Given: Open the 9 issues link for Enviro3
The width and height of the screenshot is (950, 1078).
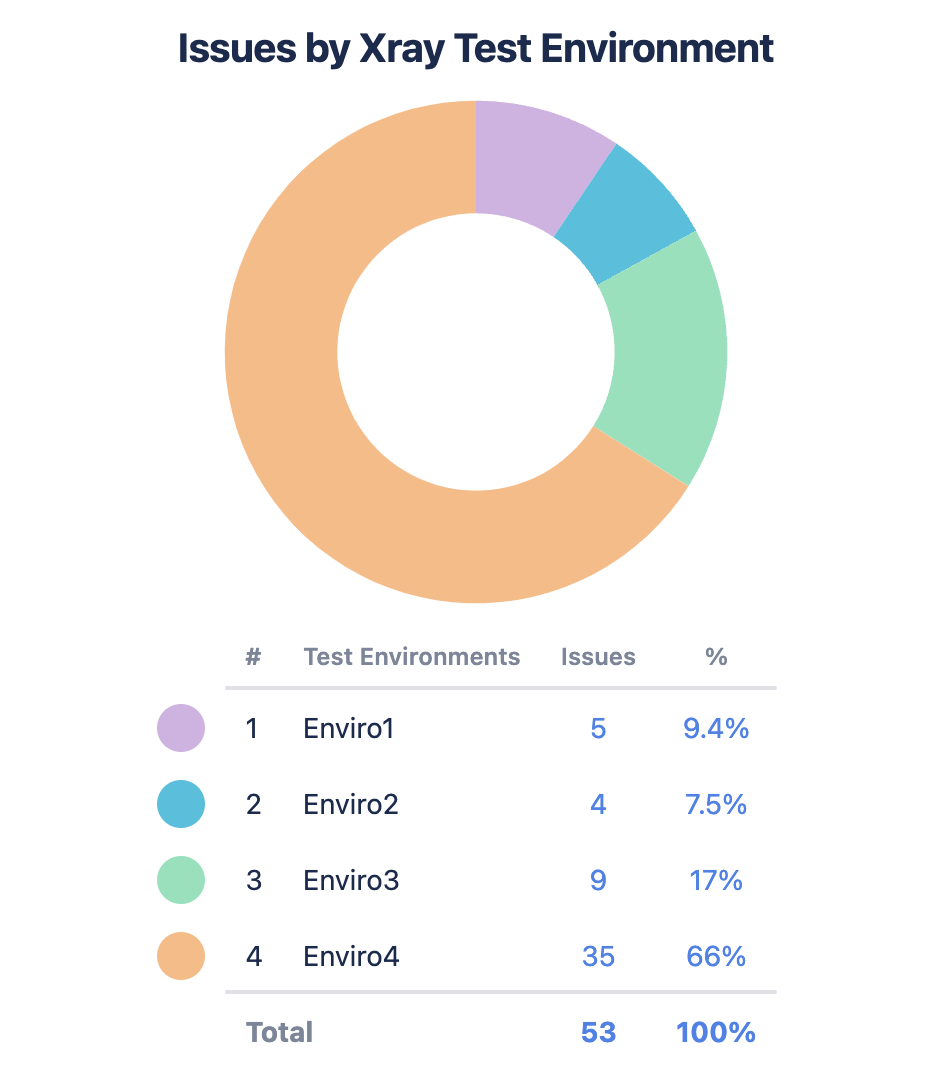Looking at the screenshot, I should (x=598, y=880).
